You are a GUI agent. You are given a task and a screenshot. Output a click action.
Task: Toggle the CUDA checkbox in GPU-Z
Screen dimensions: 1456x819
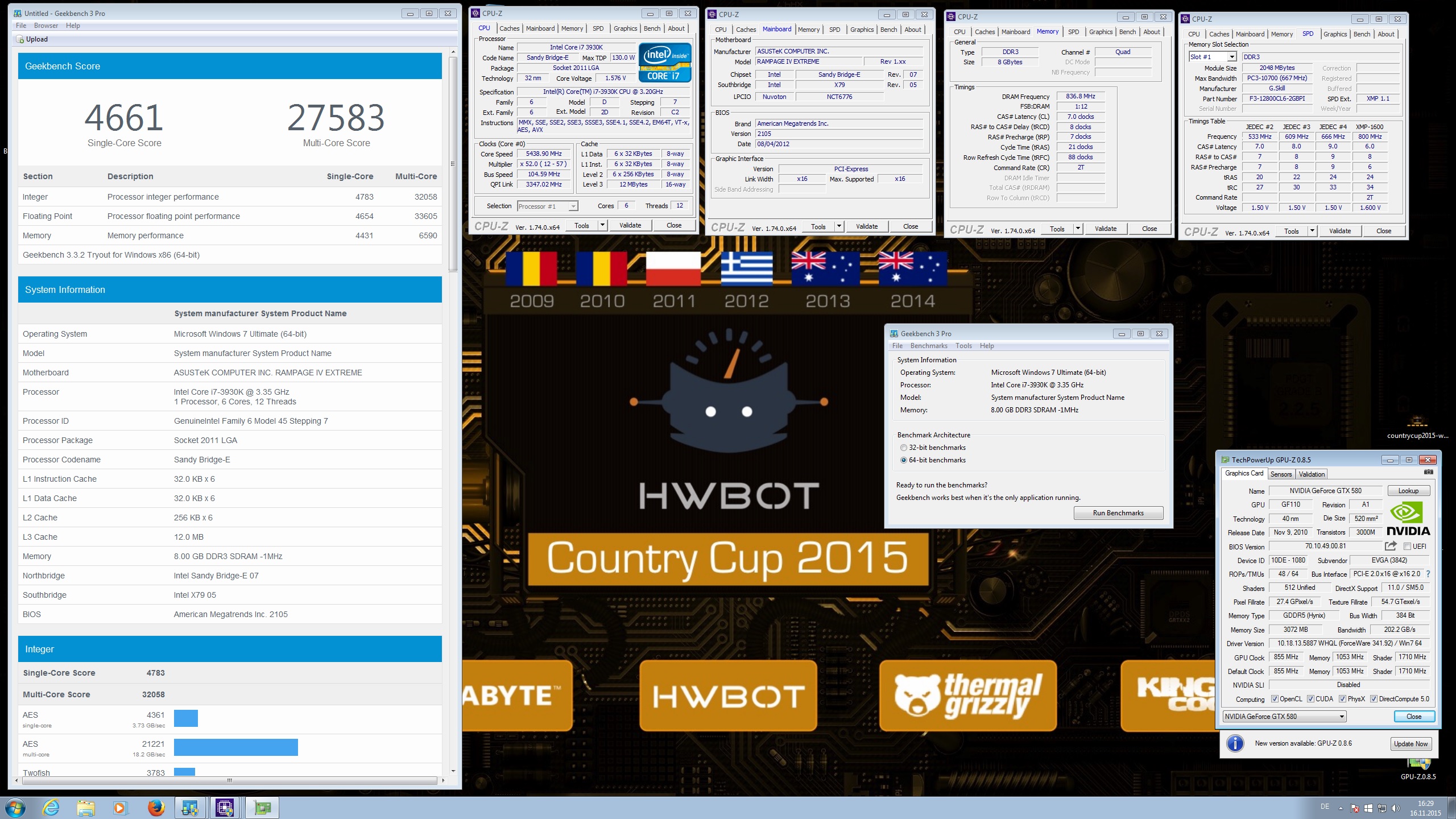pyautogui.click(x=1310, y=699)
